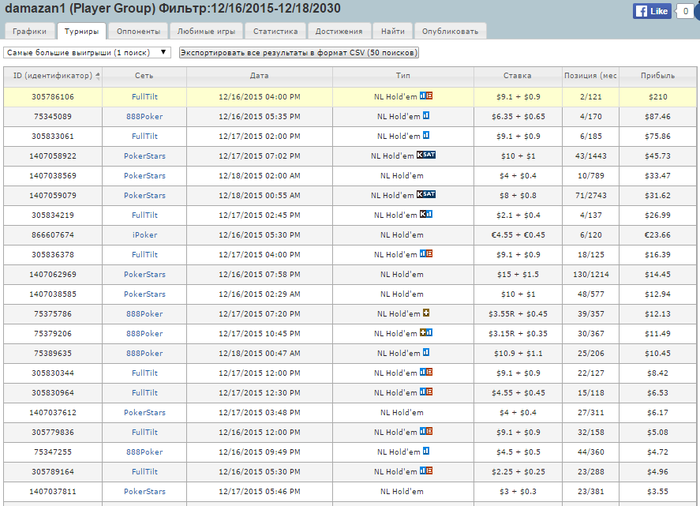The height and width of the screenshot is (506, 700).
Task: Open the Опубликовать tab
Action: (x=450, y=31)
